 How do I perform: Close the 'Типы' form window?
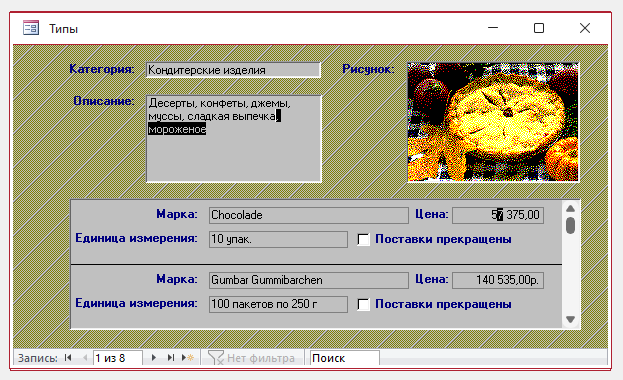click(x=585, y=28)
